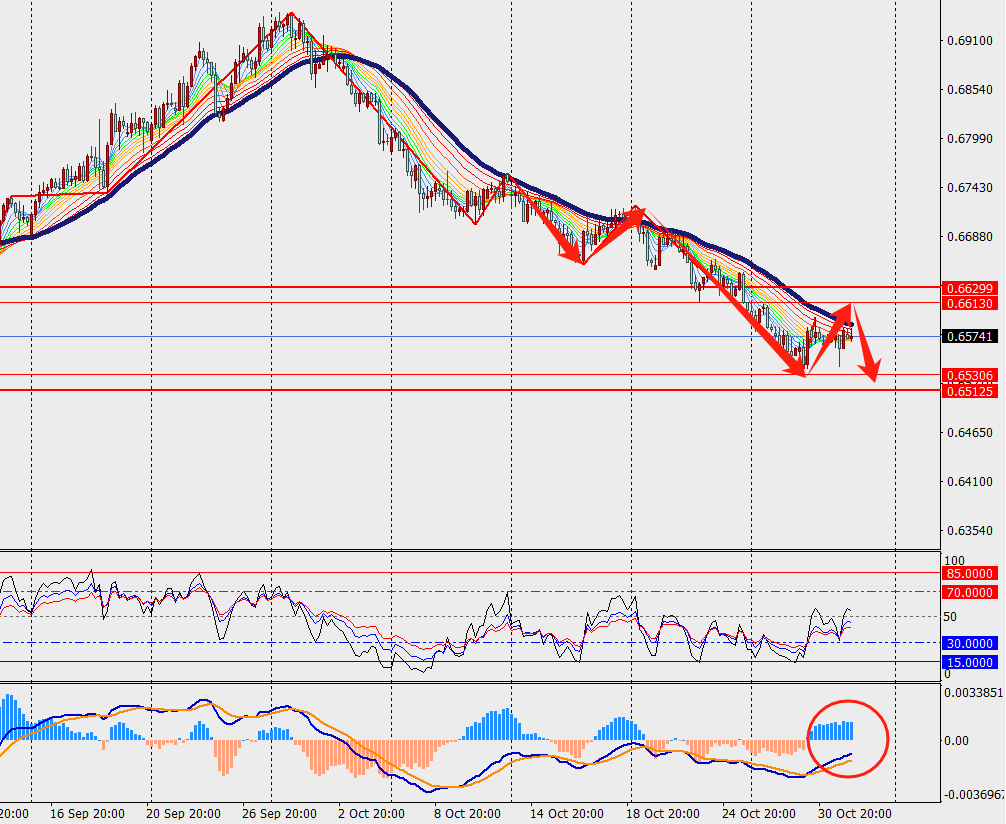Select the blue RSI 15.0000 level label
Screen dimensions: 1006x824
click(x=969, y=663)
